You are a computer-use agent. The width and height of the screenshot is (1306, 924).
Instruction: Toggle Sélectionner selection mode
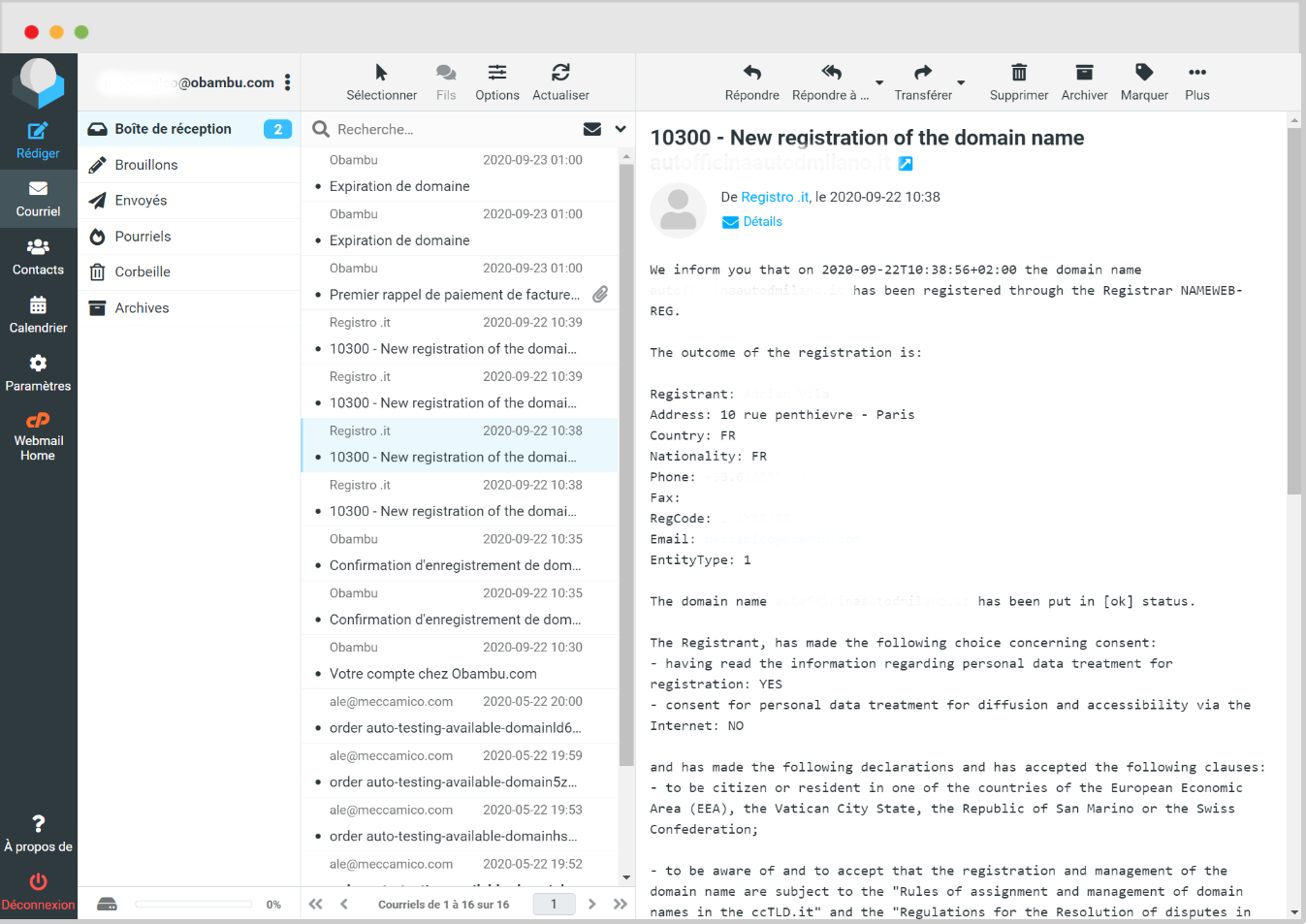click(x=381, y=73)
